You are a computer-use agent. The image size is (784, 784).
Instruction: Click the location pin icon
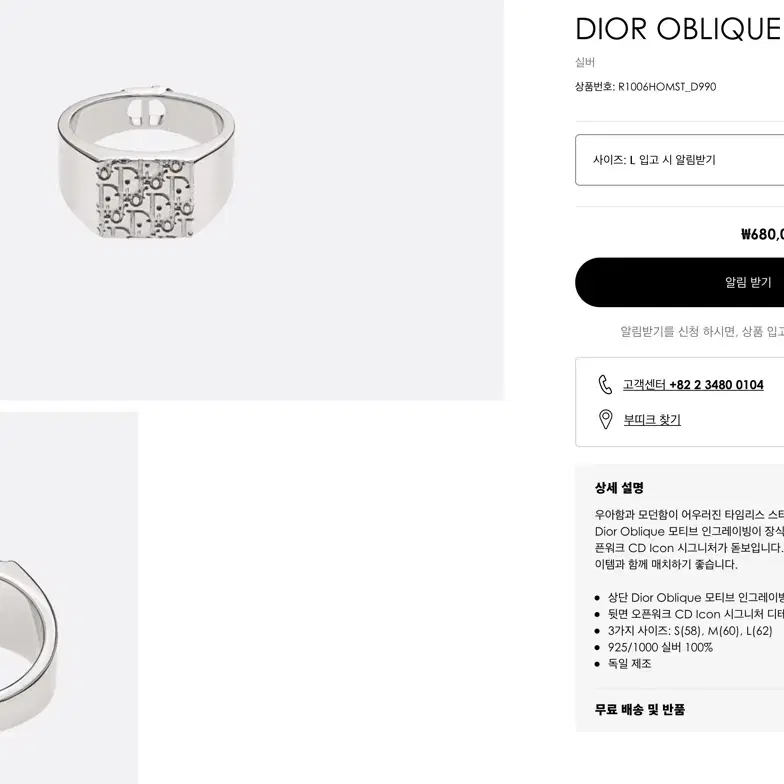pyautogui.click(x=606, y=420)
